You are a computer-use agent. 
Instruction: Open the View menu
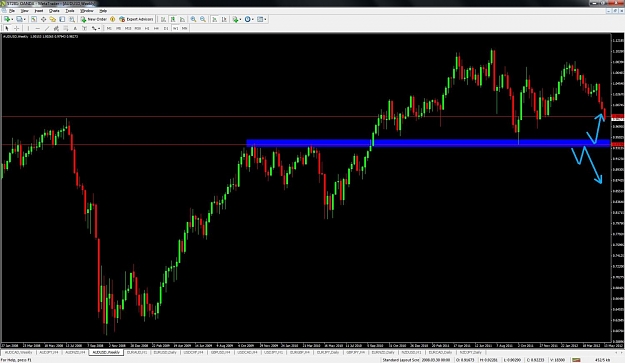pyautogui.click(x=24, y=11)
